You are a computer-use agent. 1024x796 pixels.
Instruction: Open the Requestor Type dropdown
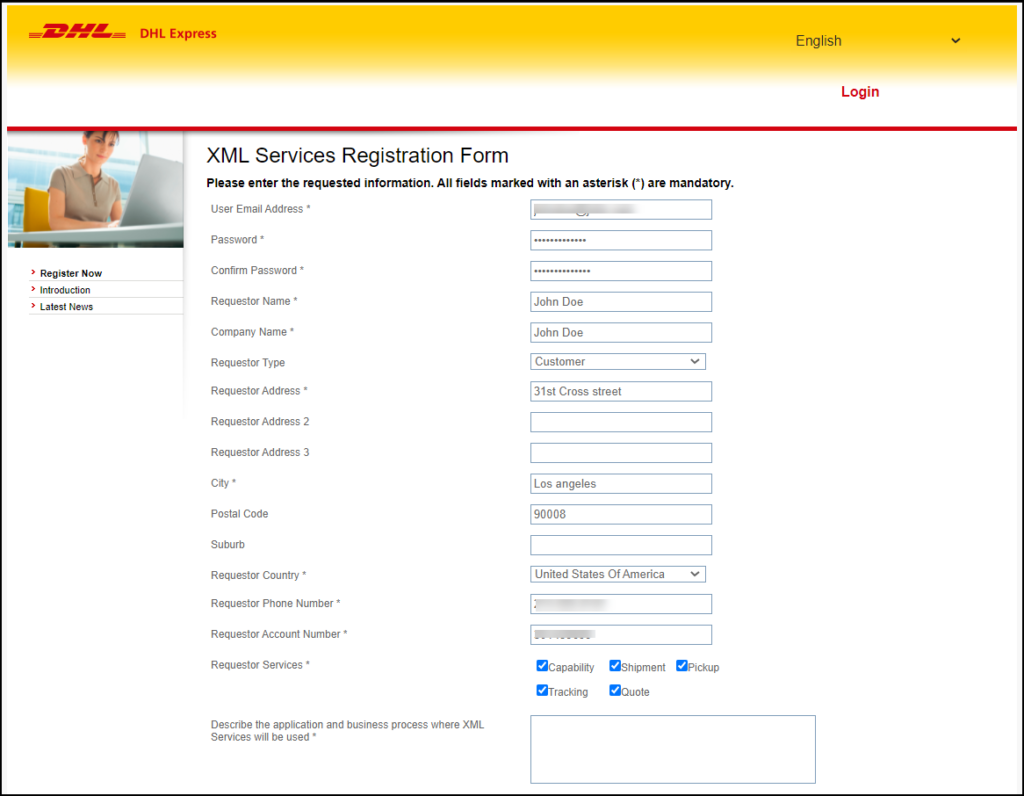point(618,361)
